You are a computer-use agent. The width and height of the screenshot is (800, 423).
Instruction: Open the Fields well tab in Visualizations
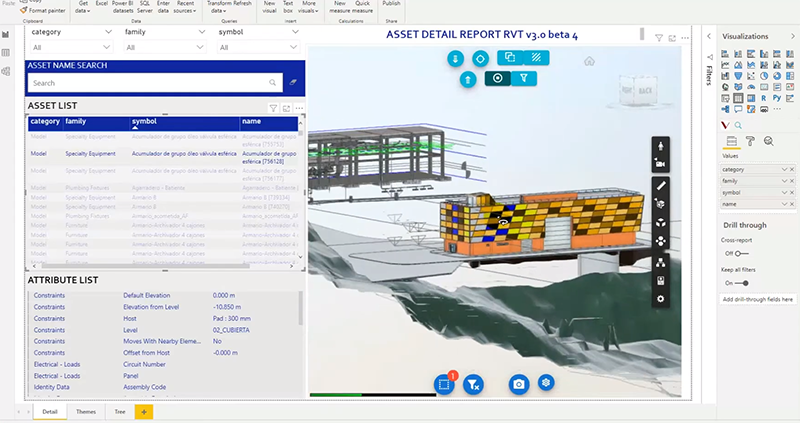click(x=731, y=141)
